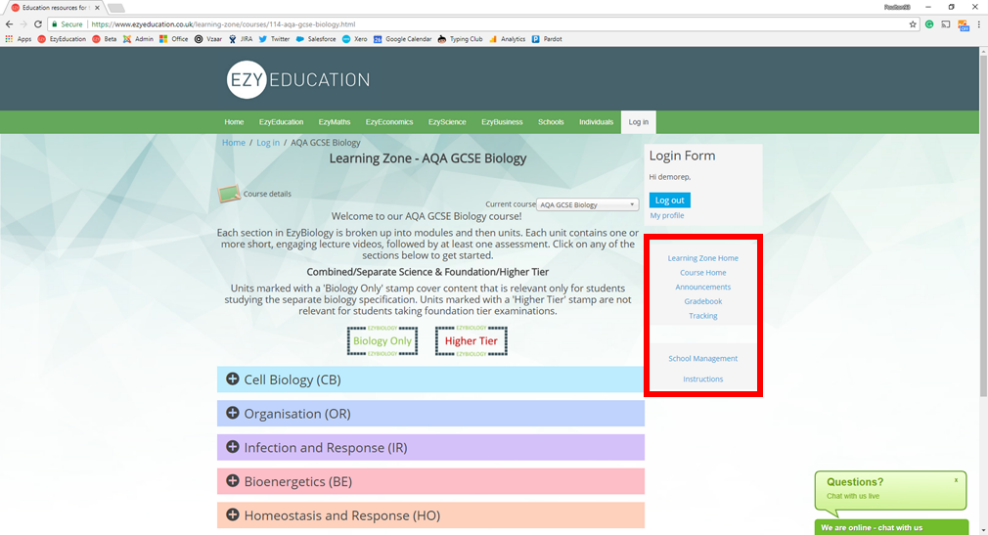This screenshot has width=988, height=535.
Task: Open the Course Home link
Action: [x=703, y=272]
